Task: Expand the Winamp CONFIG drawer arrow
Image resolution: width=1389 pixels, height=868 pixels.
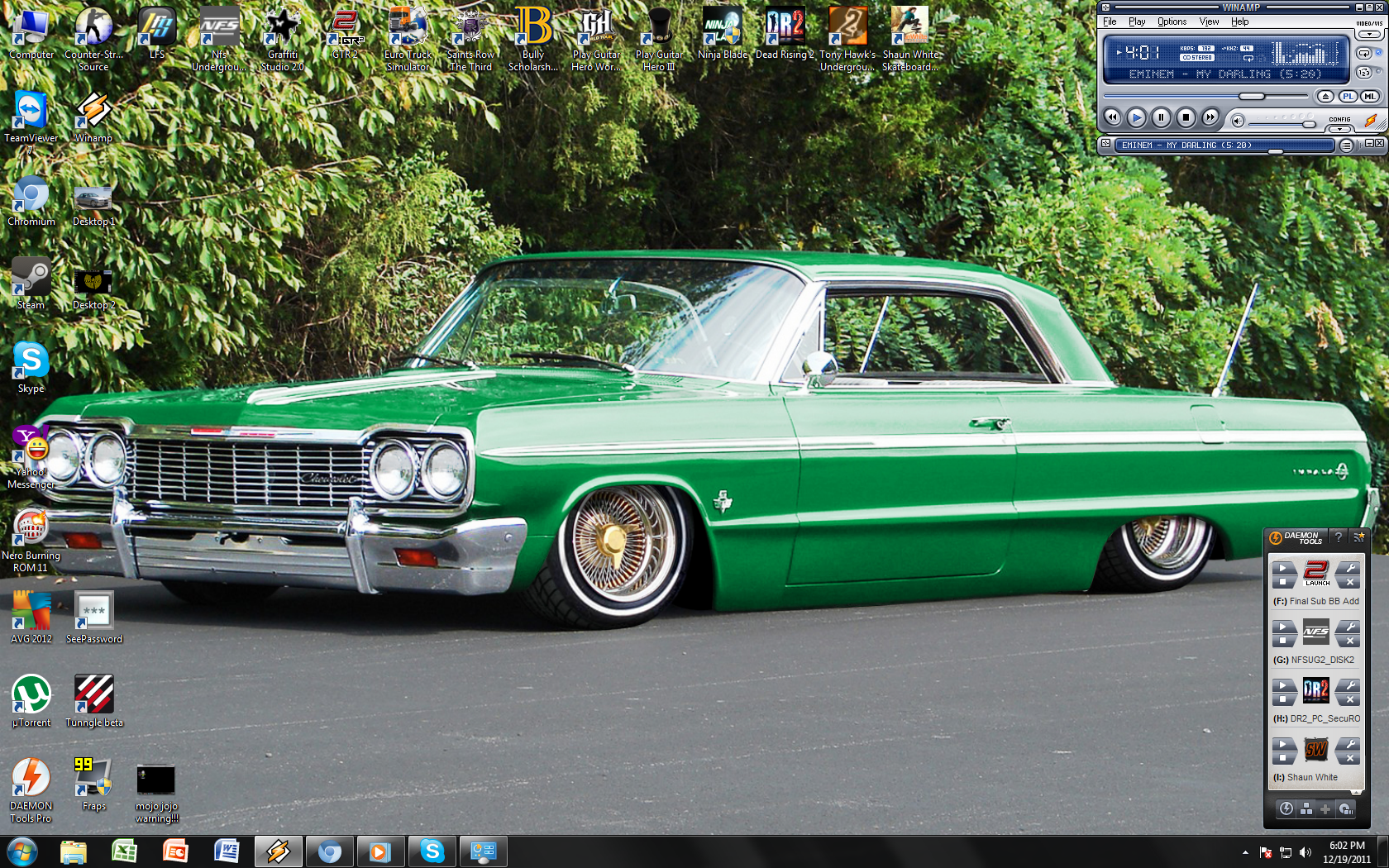Action: [x=1339, y=129]
